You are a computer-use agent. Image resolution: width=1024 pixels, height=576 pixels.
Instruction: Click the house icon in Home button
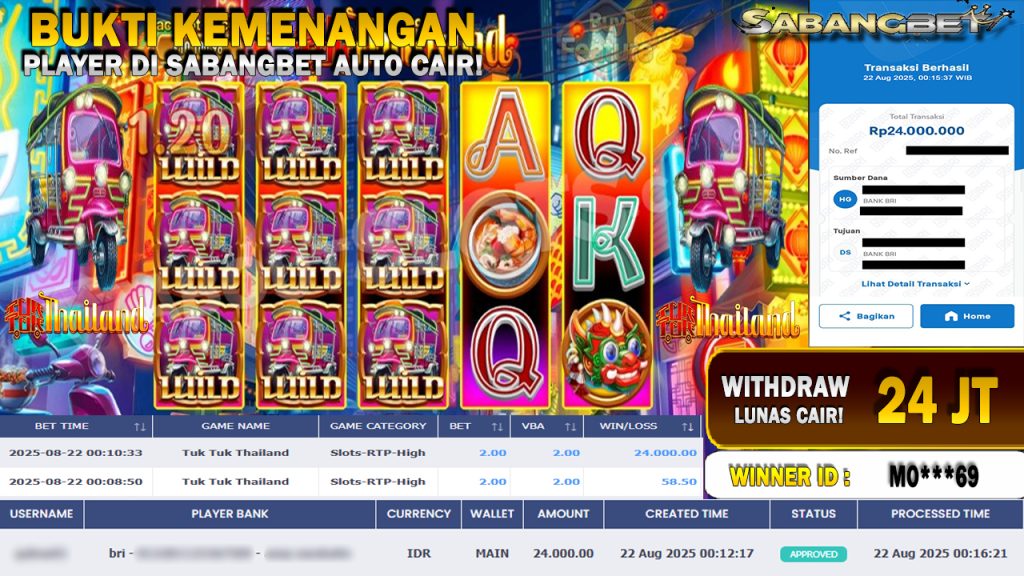[x=951, y=316]
